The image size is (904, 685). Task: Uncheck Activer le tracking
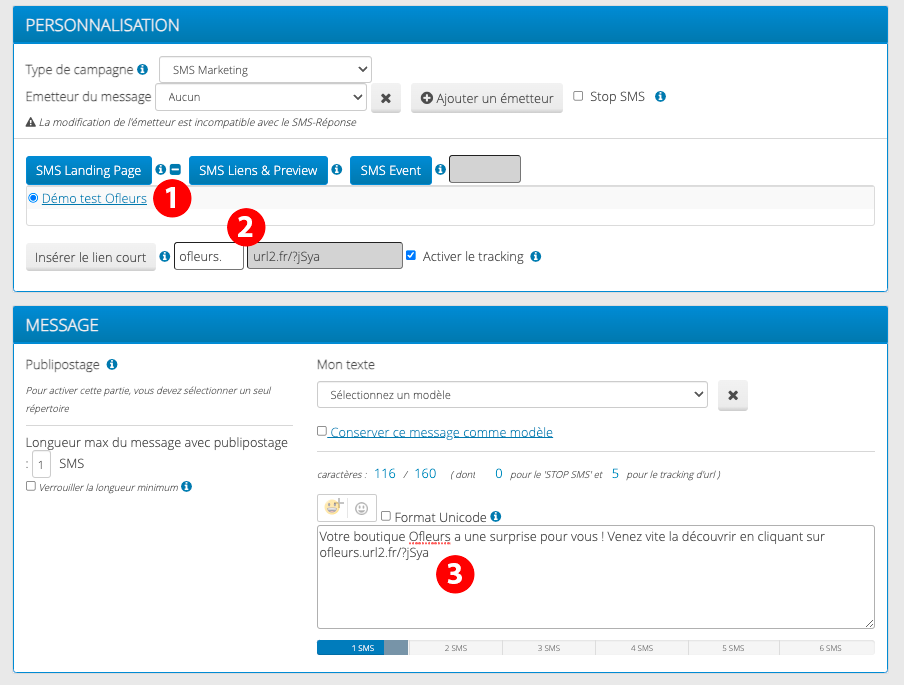pyautogui.click(x=411, y=255)
